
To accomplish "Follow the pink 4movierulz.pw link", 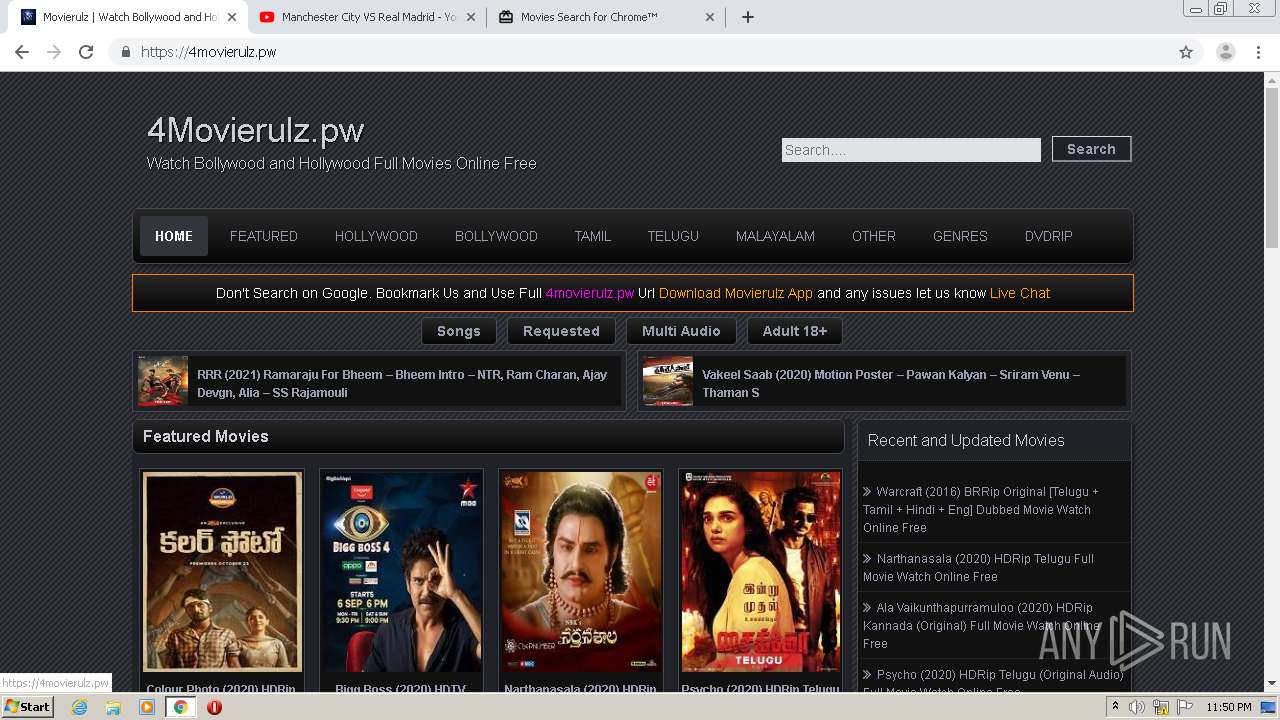I will click(590, 293).
